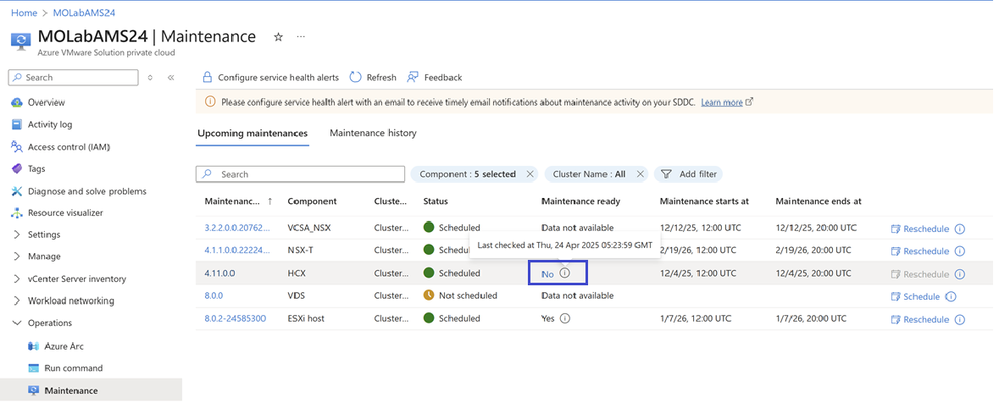Click info icon at VDS row end
999x413 pixels.
[x=951, y=296]
